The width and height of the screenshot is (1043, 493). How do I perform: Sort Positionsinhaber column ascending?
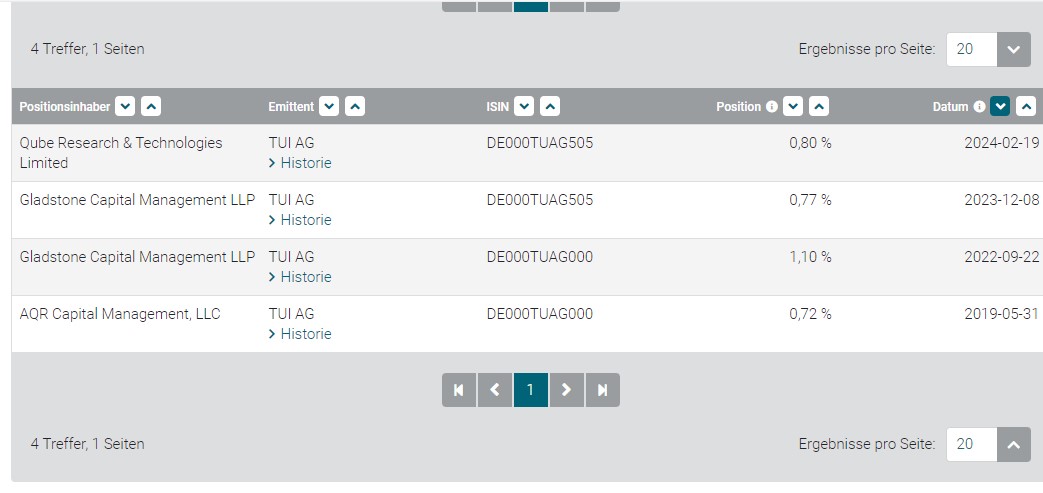[x=151, y=106]
